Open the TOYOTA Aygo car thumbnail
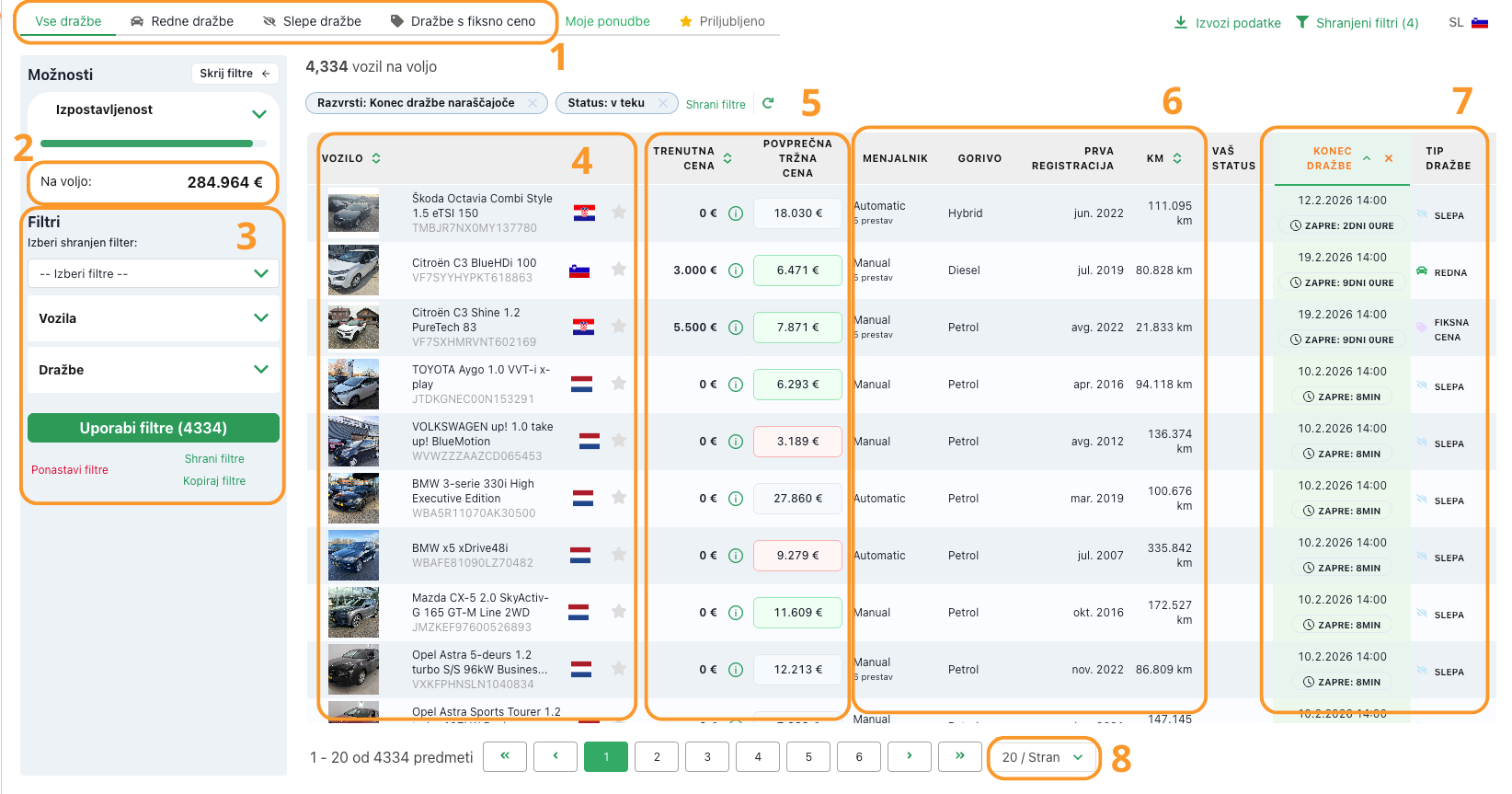 [x=353, y=384]
